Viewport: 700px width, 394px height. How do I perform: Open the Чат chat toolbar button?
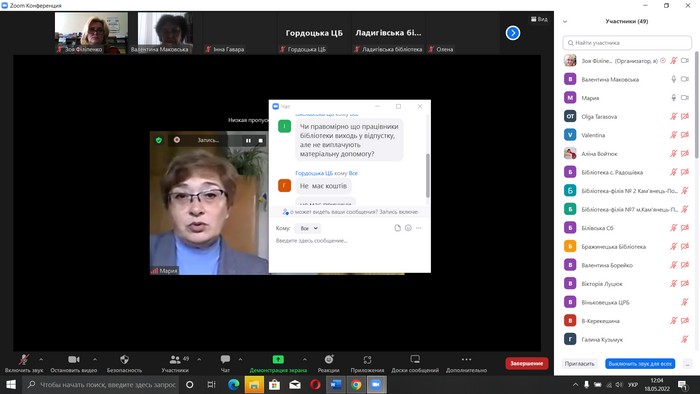(225, 363)
